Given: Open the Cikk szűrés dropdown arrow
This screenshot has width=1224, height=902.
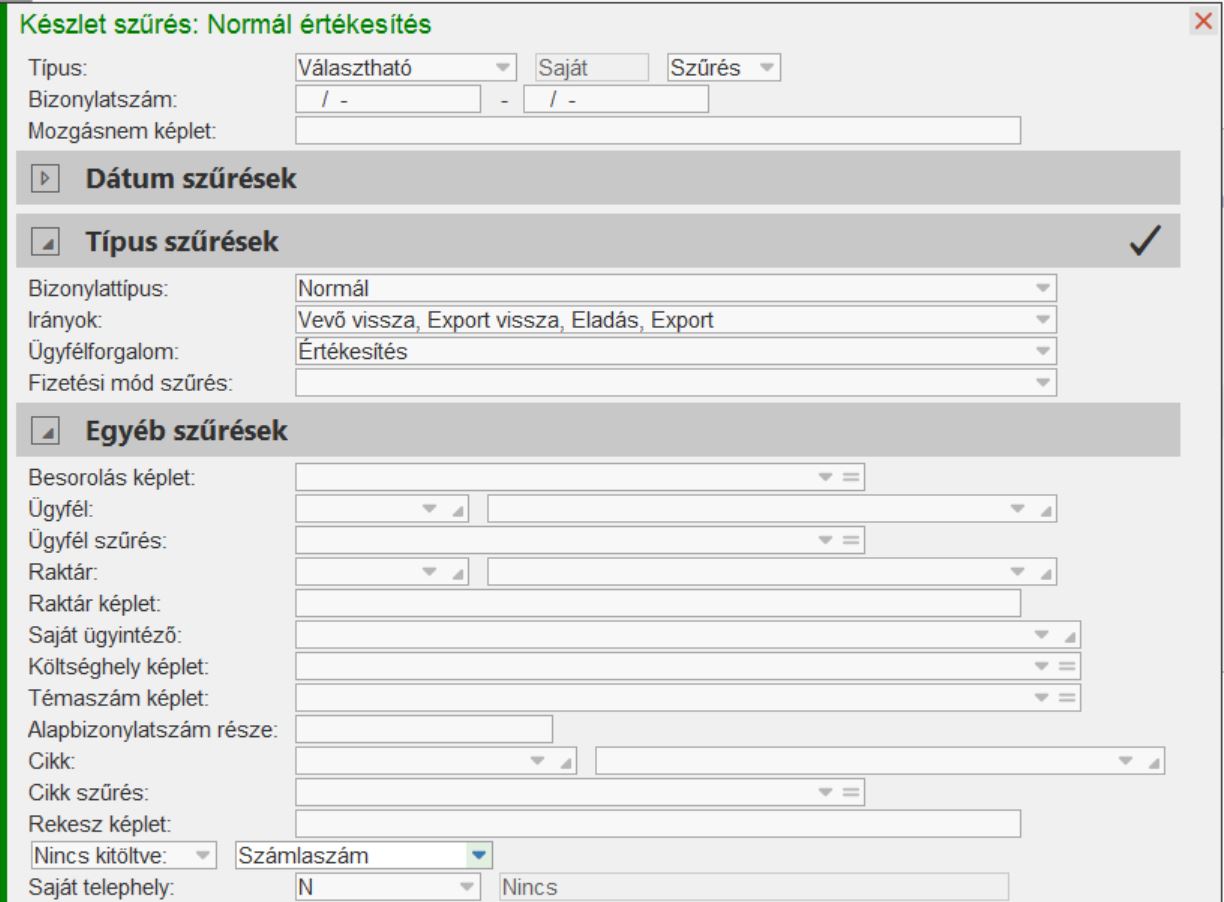Looking at the screenshot, I should pos(826,792).
